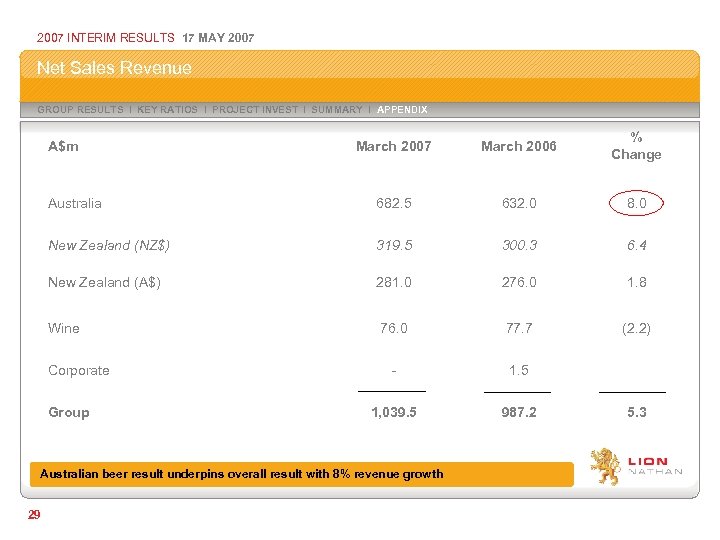Click the Australia value 682.5

pyautogui.click(x=394, y=203)
